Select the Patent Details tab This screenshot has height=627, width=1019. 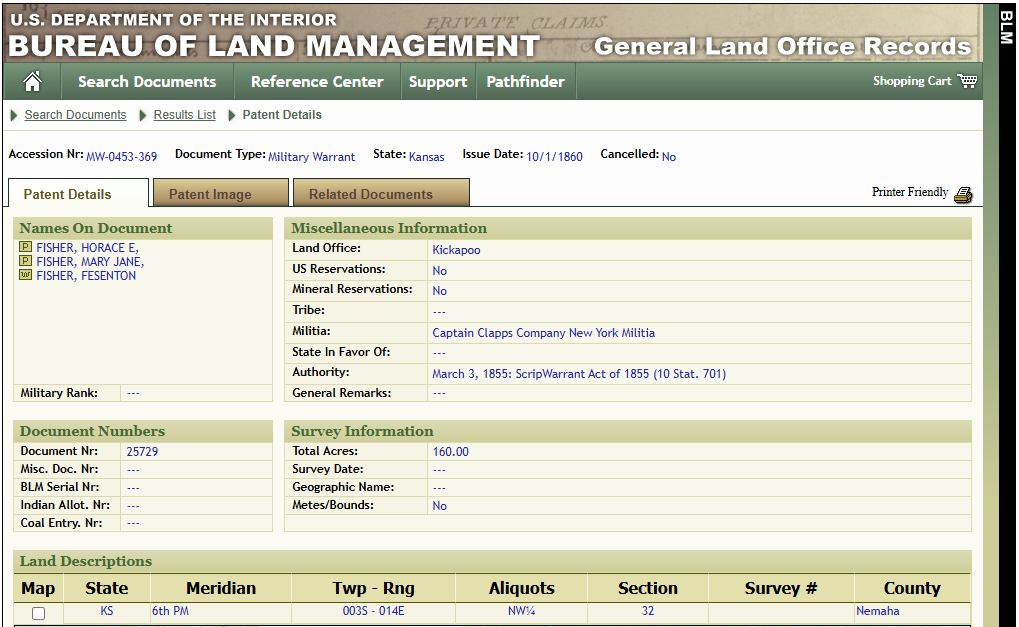click(x=67, y=194)
